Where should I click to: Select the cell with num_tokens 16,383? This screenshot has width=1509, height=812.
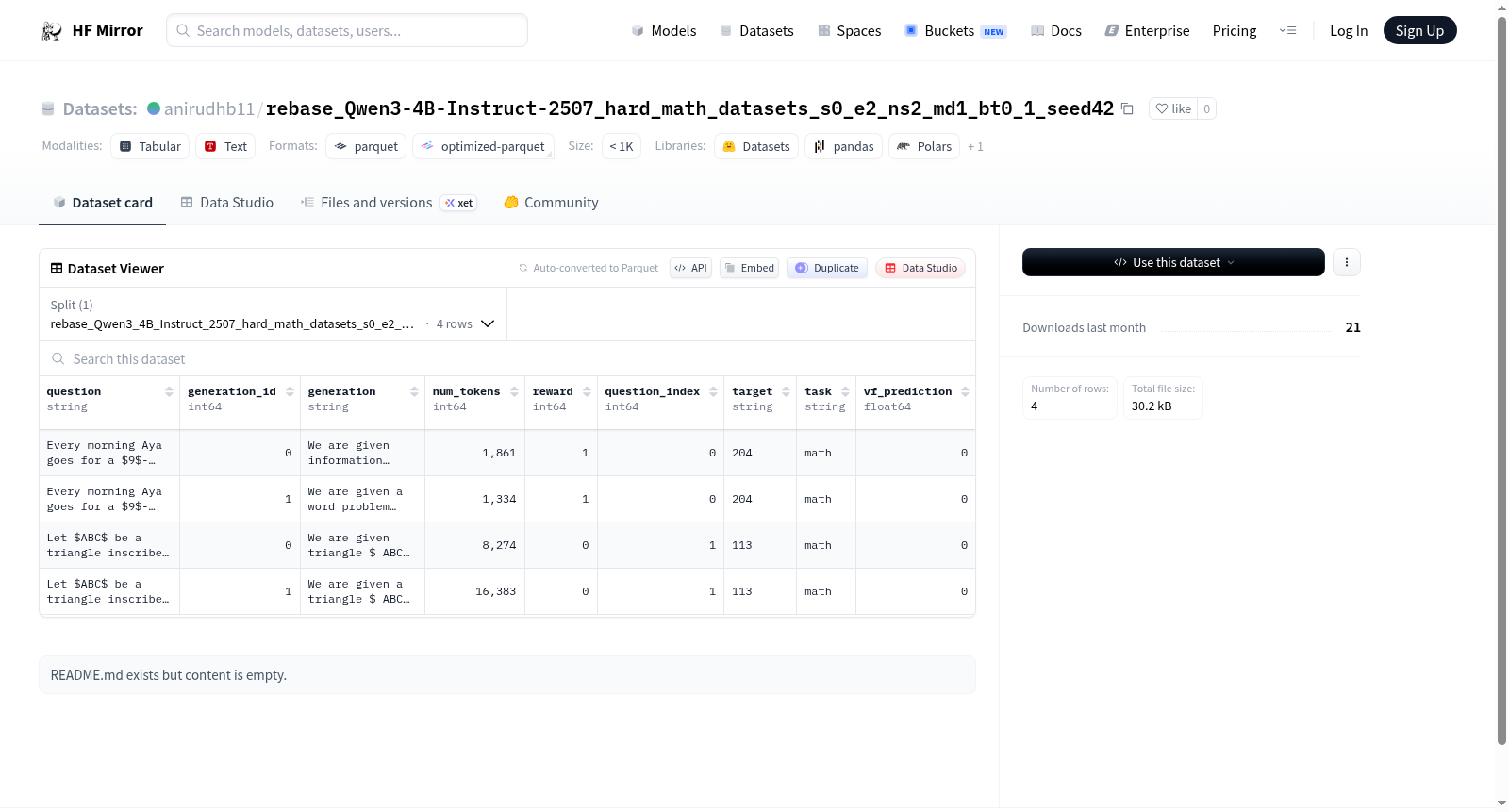point(475,591)
